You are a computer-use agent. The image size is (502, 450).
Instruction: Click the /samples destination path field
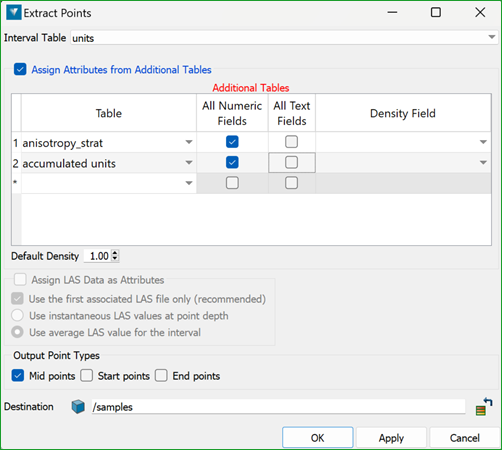(278, 407)
